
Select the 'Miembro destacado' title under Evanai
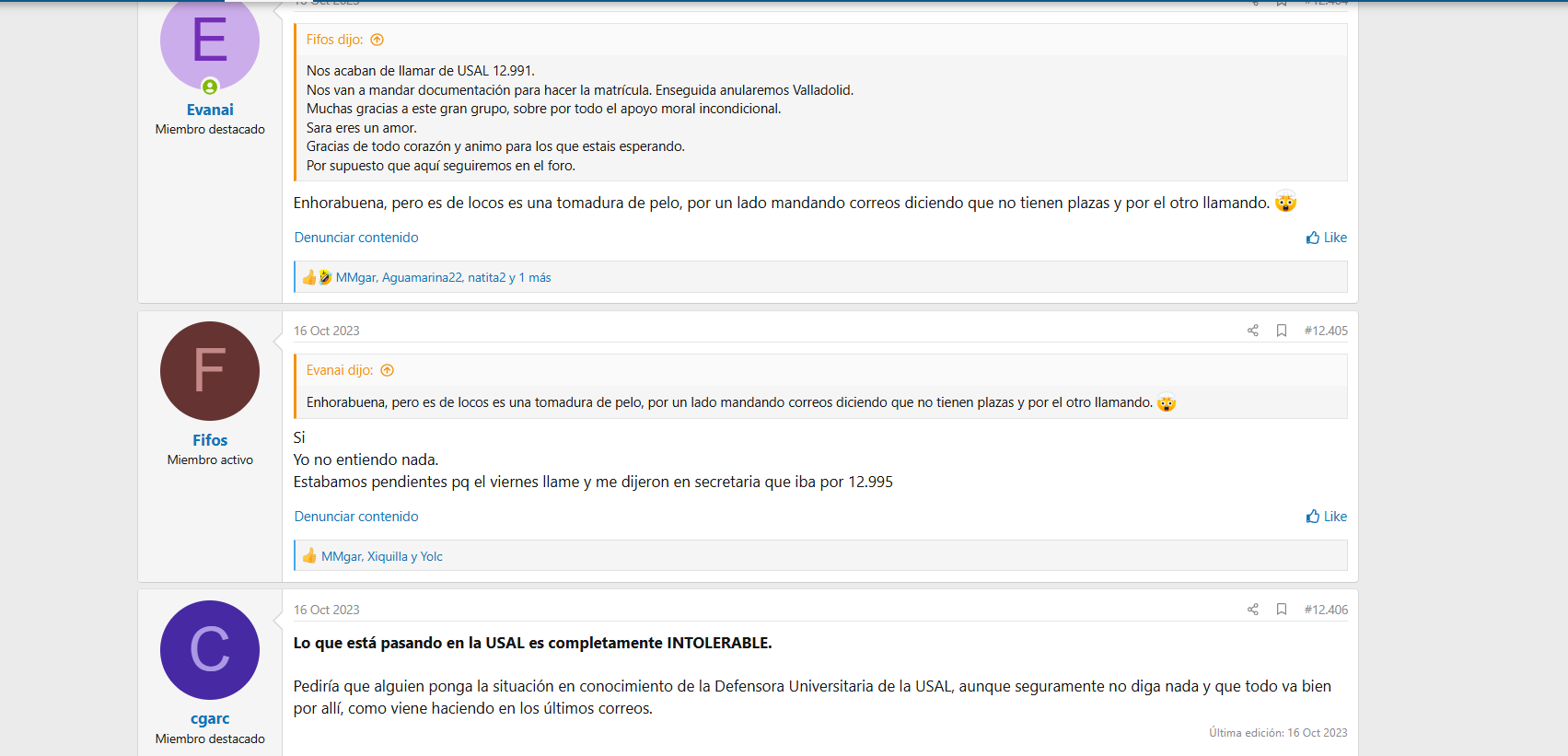coord(210,130)
